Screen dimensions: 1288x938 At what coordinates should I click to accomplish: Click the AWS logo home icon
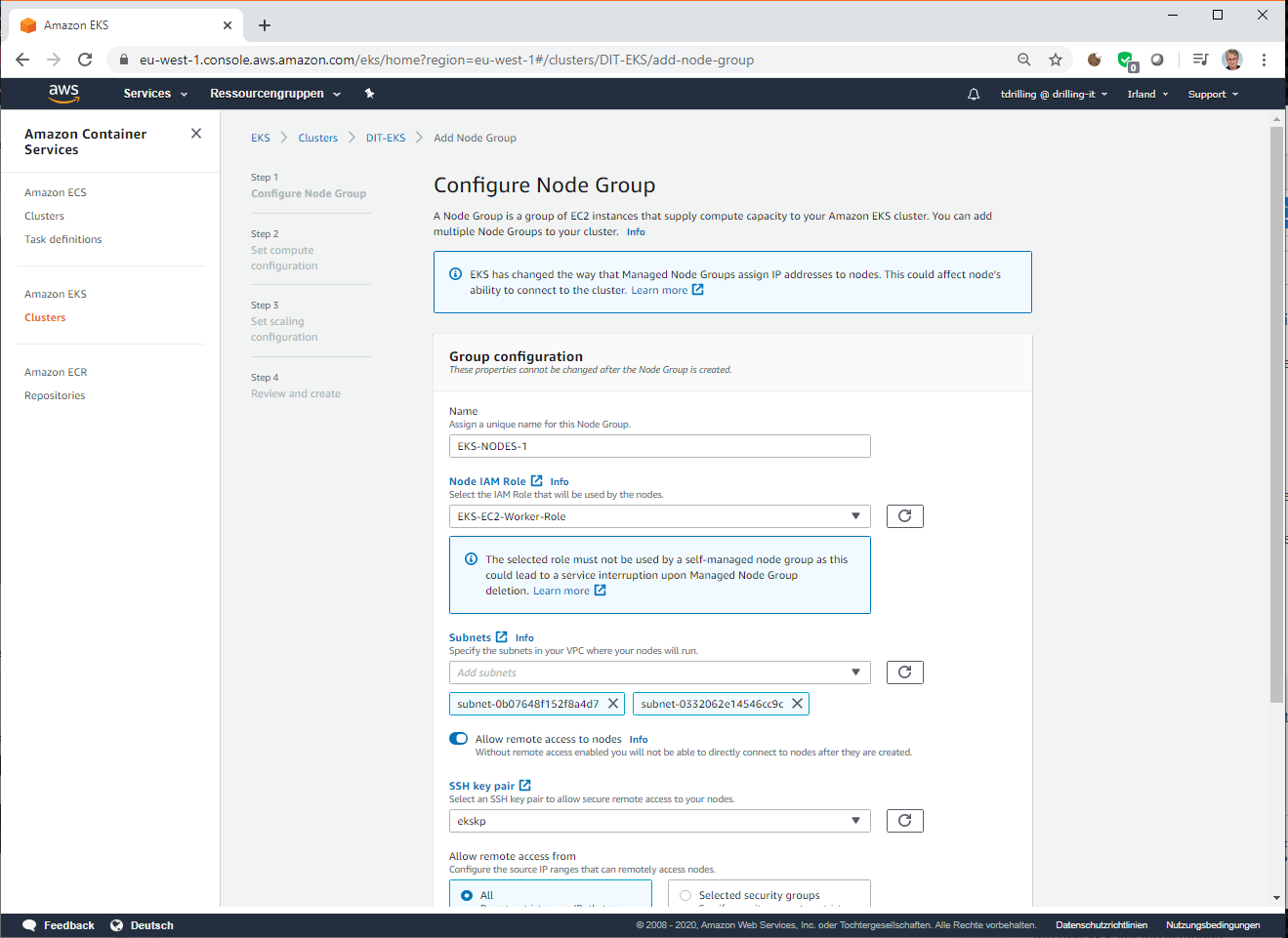click(x=64, y=93)
